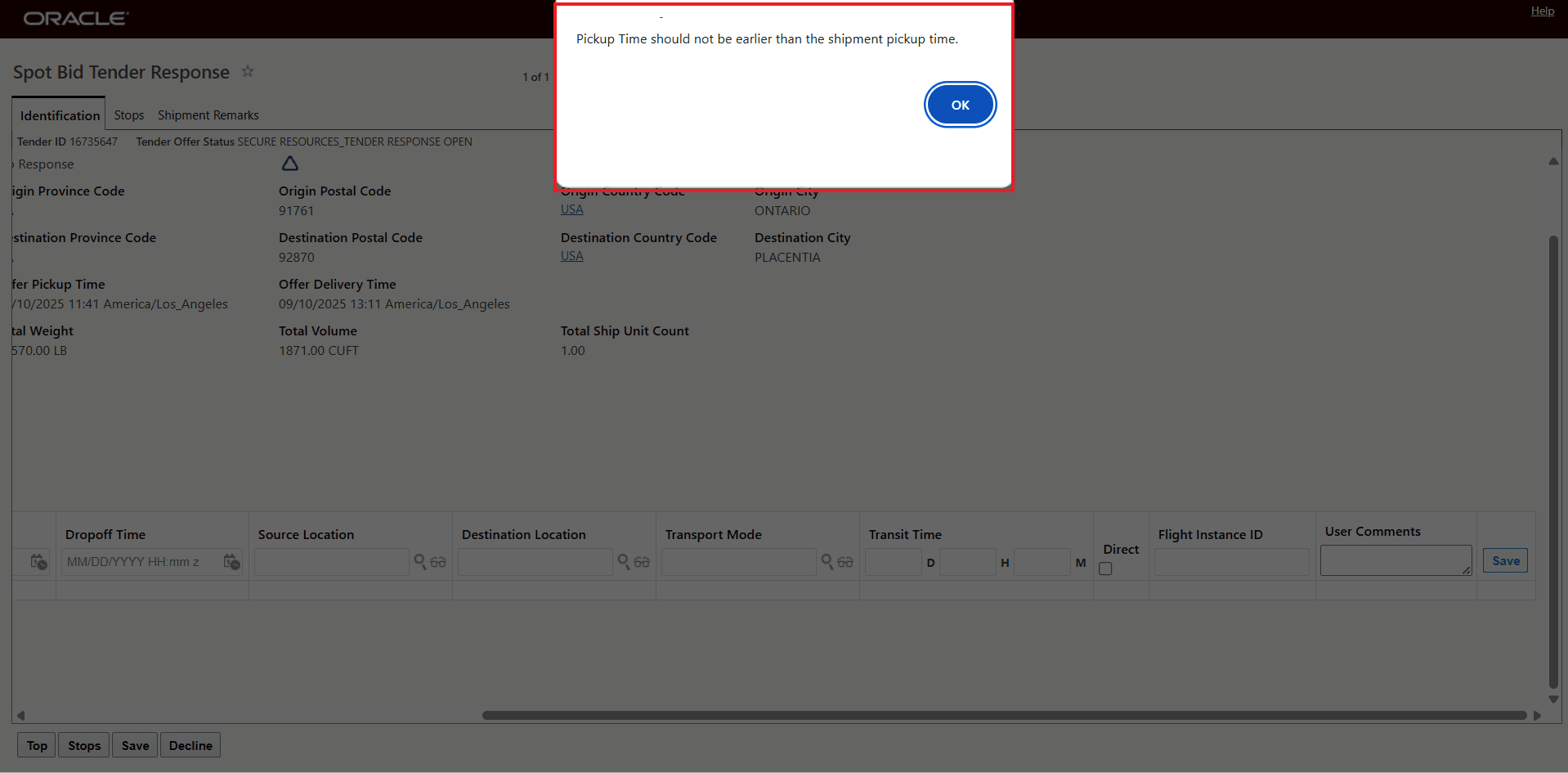Open the calendar picker for Dropoff Time
The width and height of the screenshot is (1568, 773).
click(x=231, y=562)
